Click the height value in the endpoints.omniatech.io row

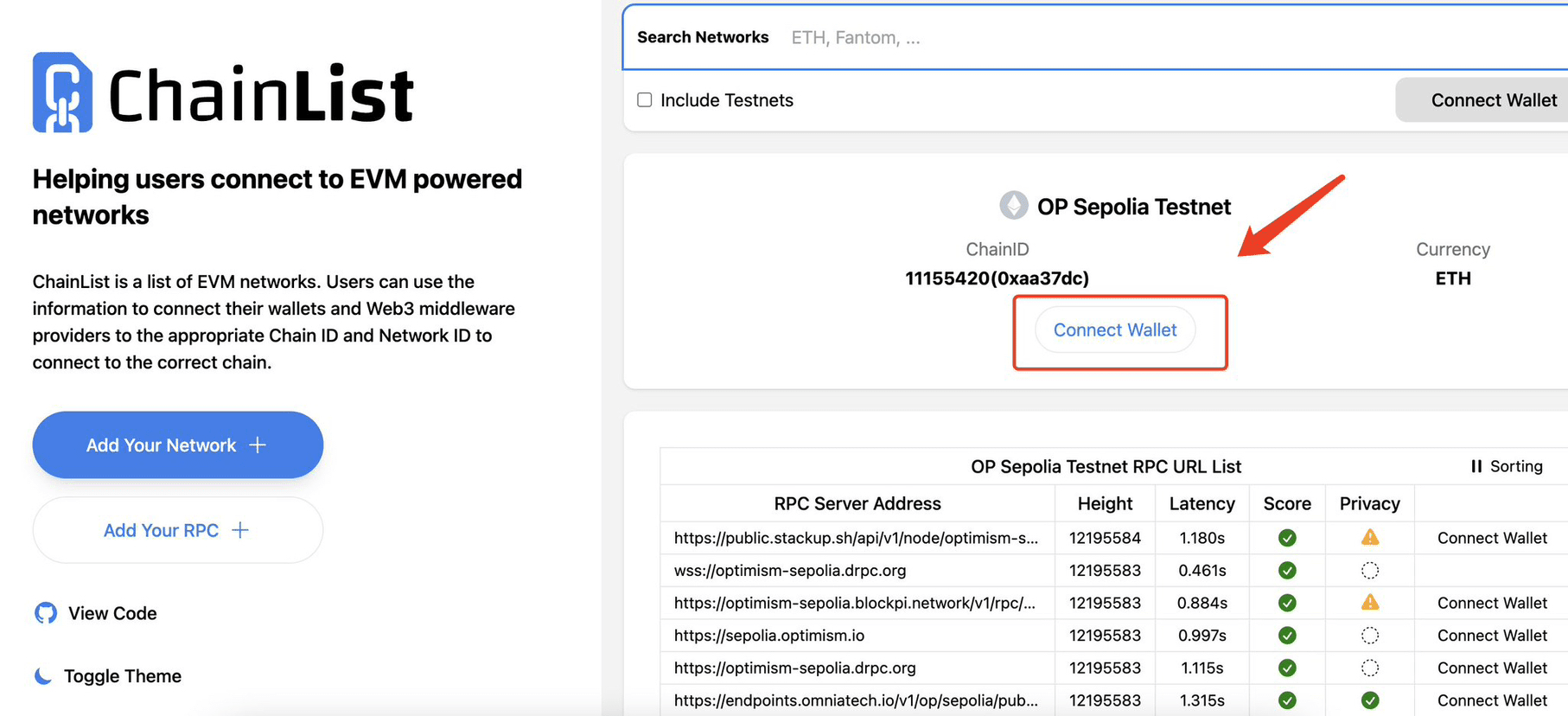coord(1105,700)
